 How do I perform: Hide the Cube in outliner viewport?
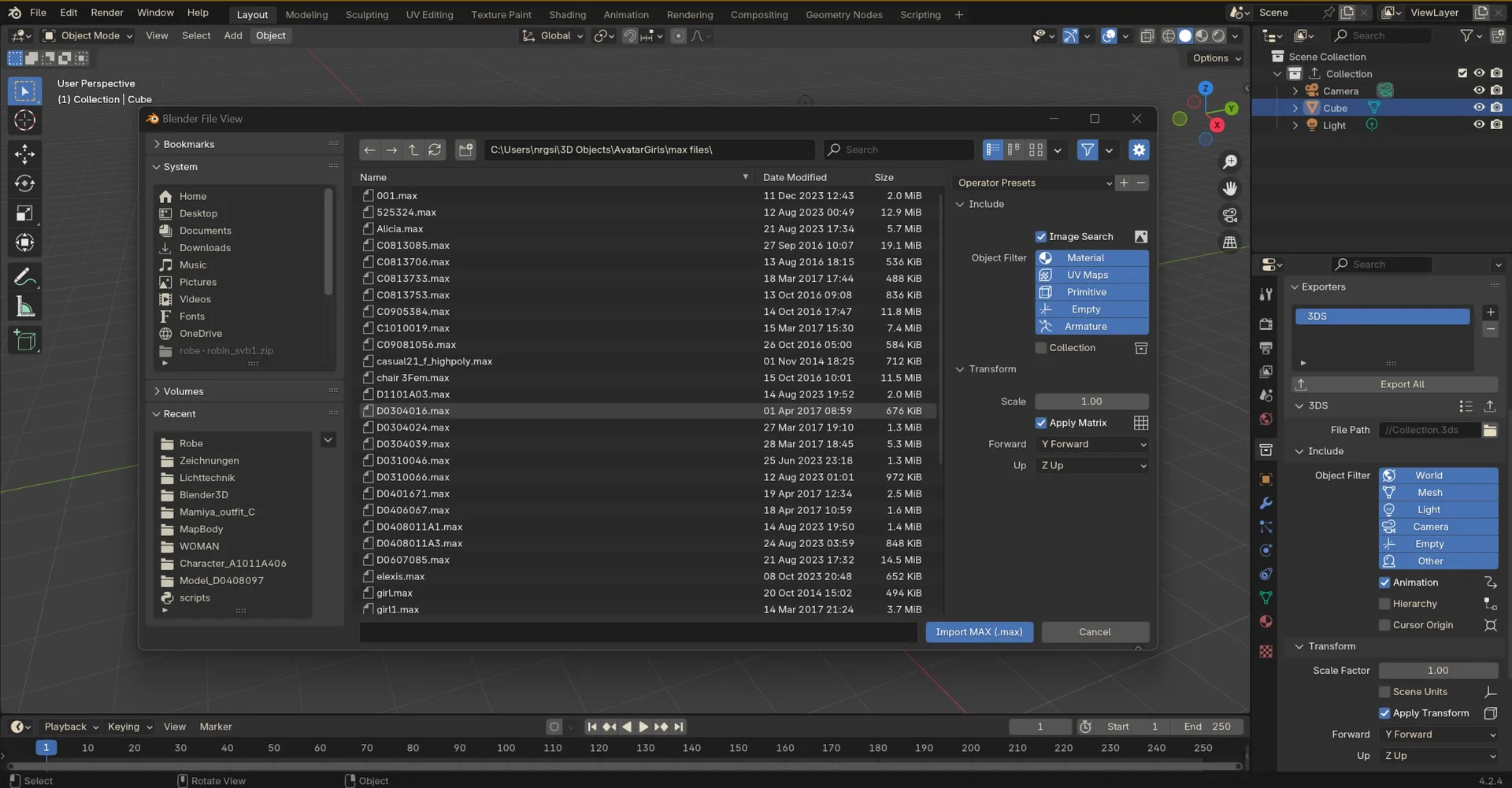click(1479, 108)
